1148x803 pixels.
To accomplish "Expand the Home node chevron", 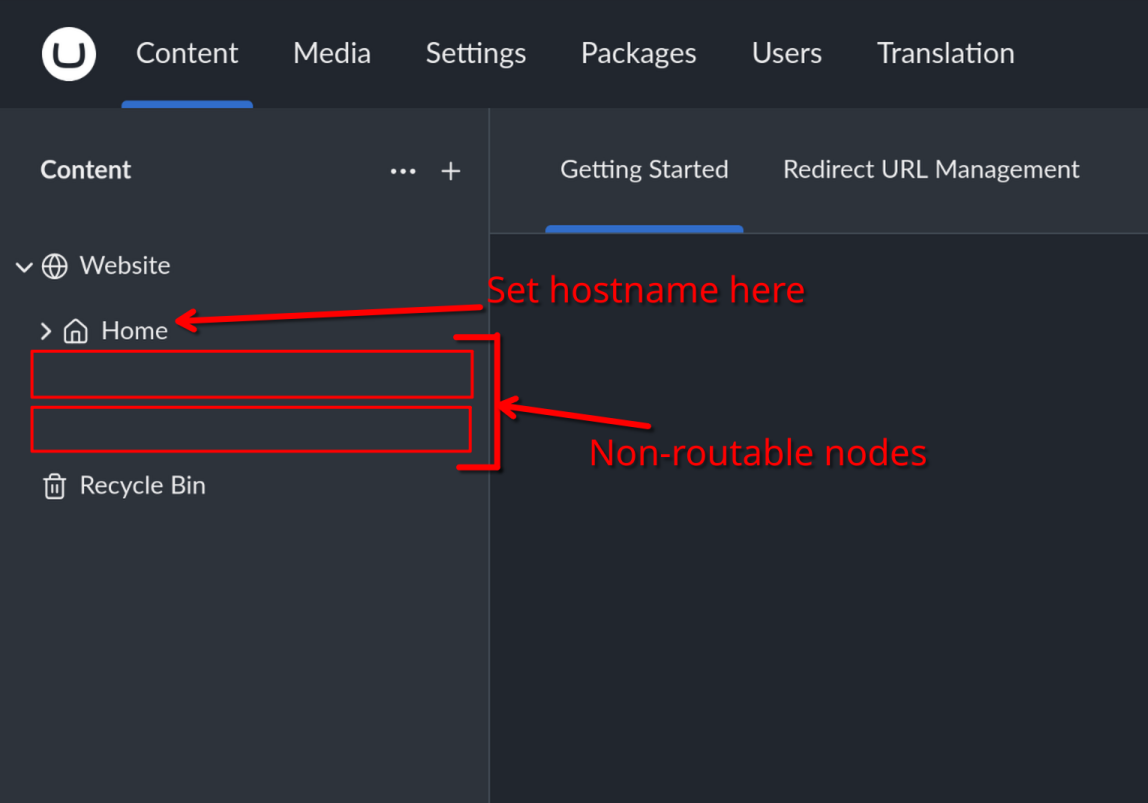I will [x=45, y=331].
